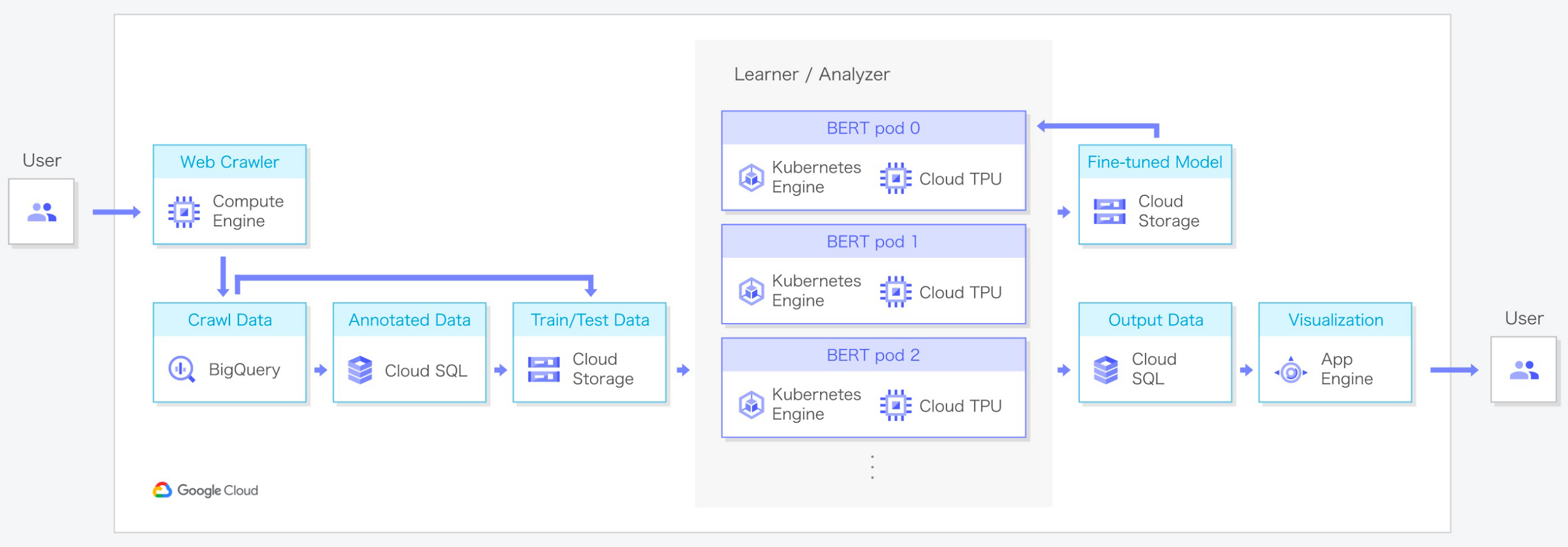Viewport: 1568px width, 547px height.
Task: Click the App Engine icon under Visualization
Action: (1290, 371)
